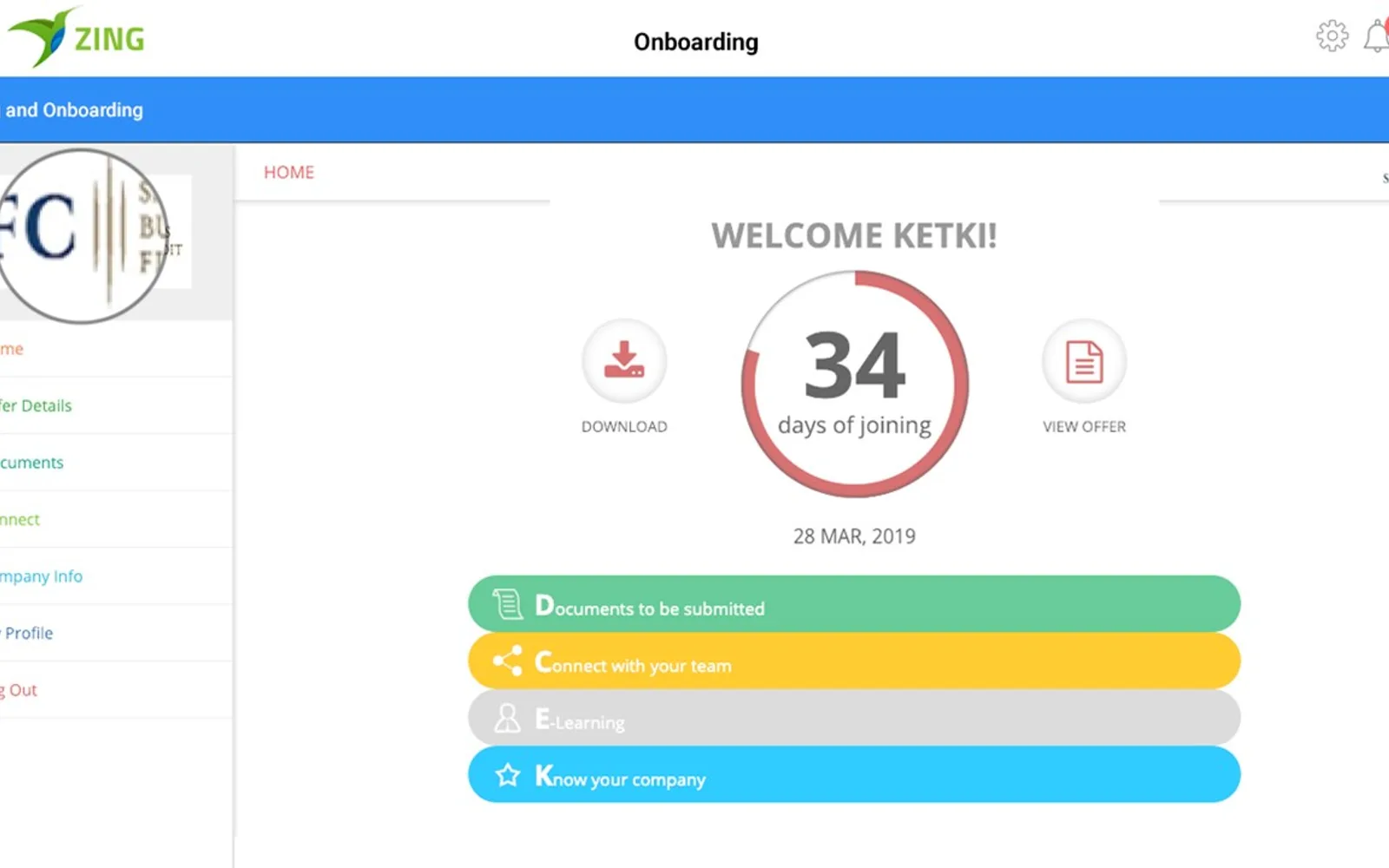The image size is (1389, 868).
Task: Click the company logo profile picture
Action: pyautogui.click(x=84, y=235)
